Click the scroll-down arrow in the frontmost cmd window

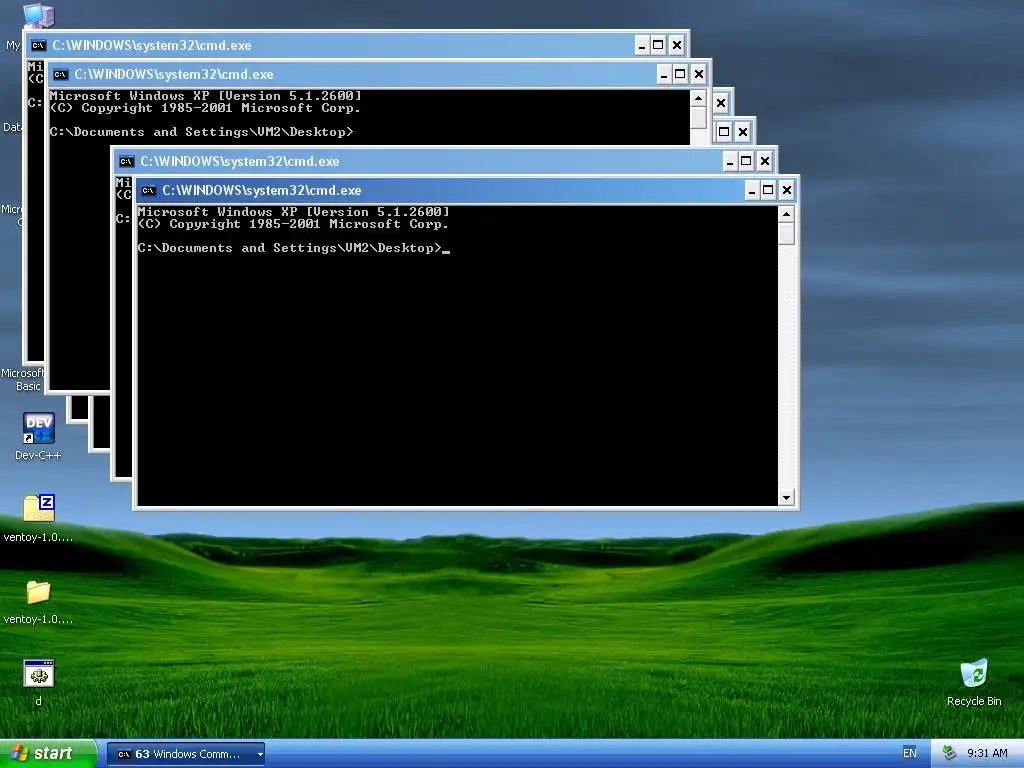786,498
